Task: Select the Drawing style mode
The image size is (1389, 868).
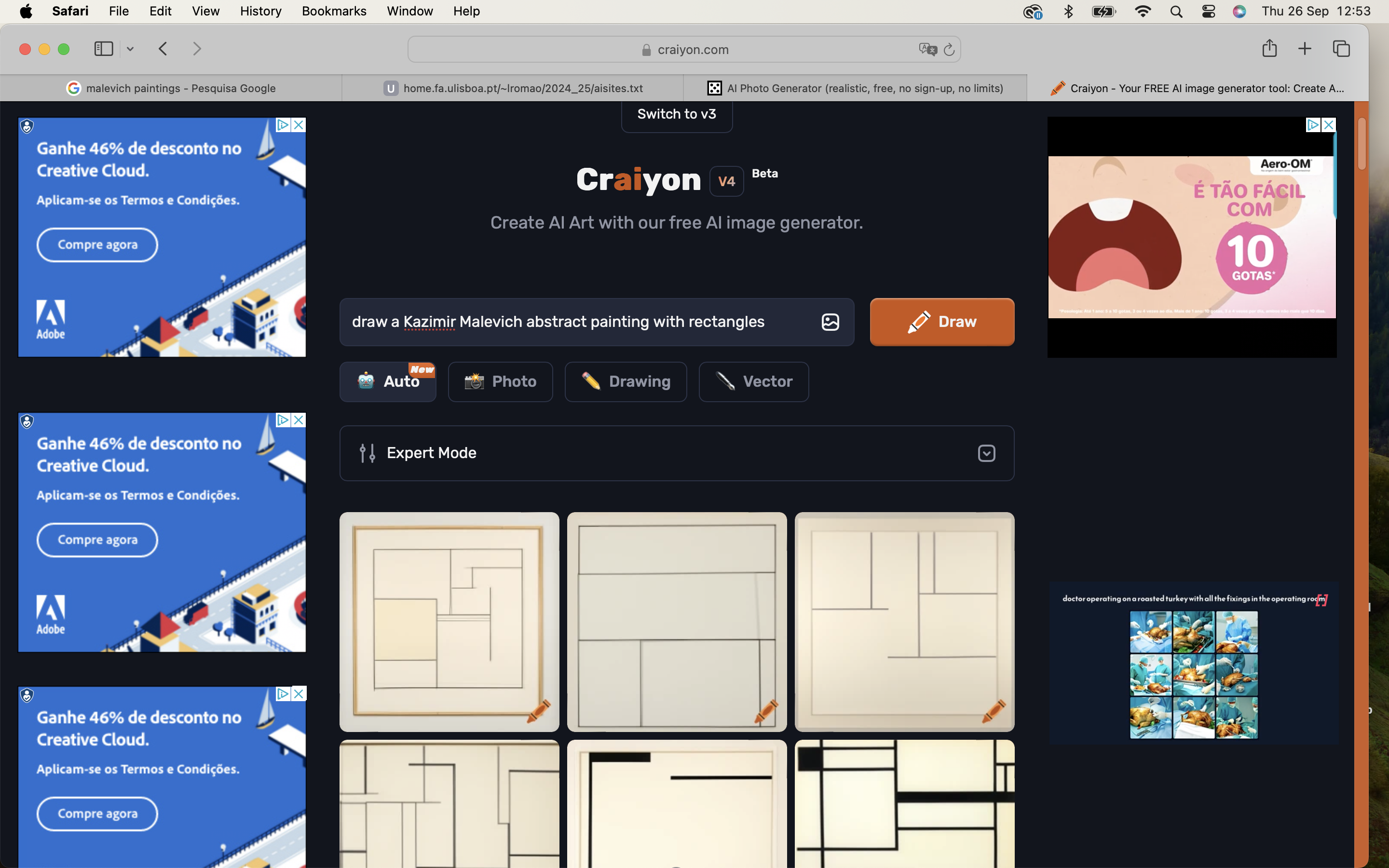Action: pyautogui.click(x=626, y=382)
